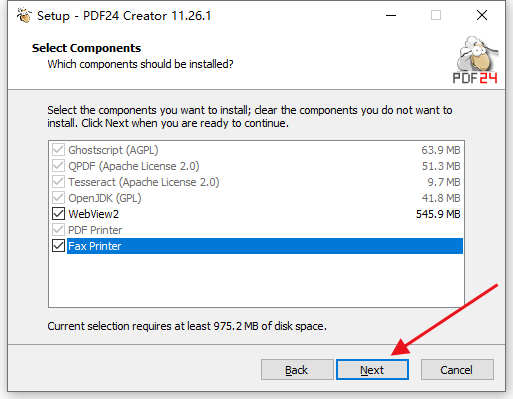Click the PDF Printer checkbox

(x=58, y=230)
